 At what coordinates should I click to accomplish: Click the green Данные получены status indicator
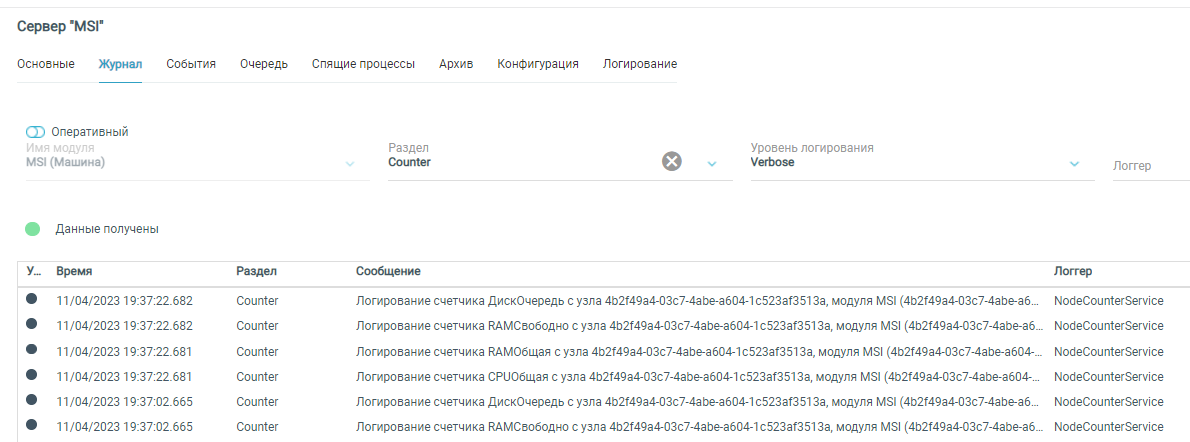(33, 229)
